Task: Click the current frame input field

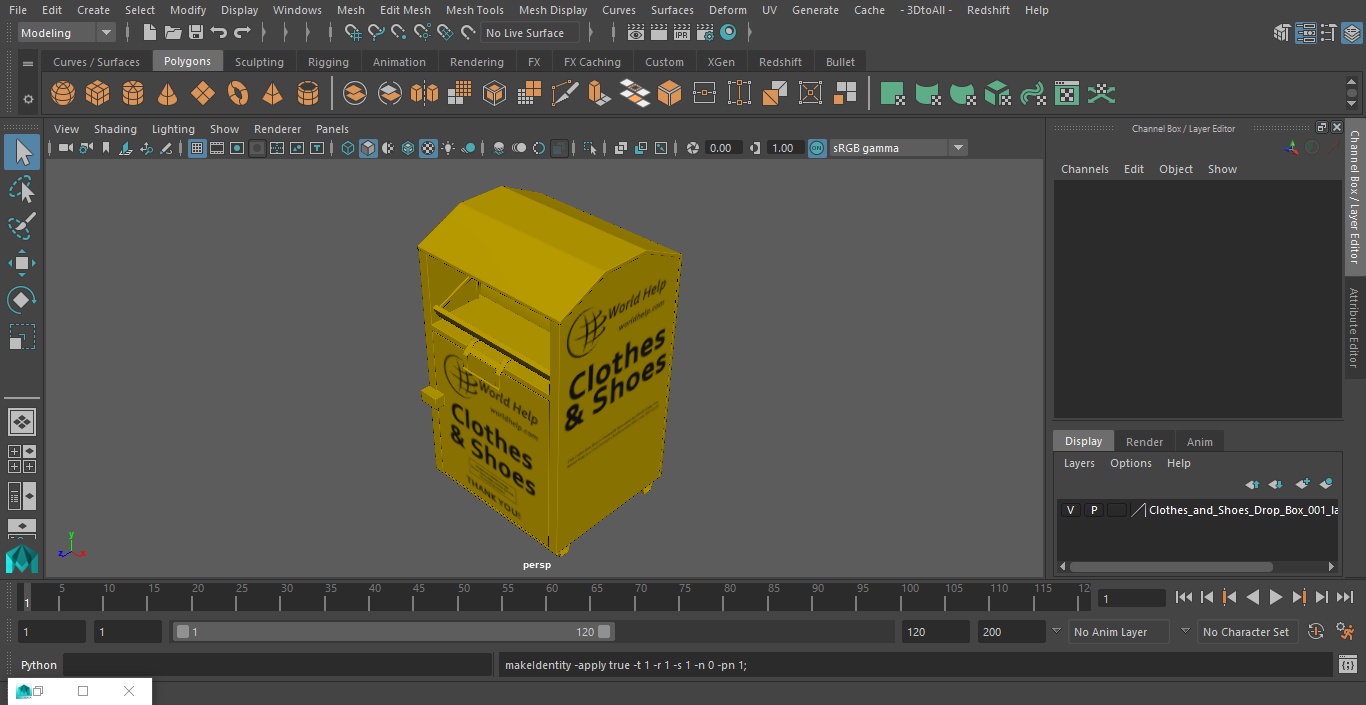Action: (x=1131, y=598)
